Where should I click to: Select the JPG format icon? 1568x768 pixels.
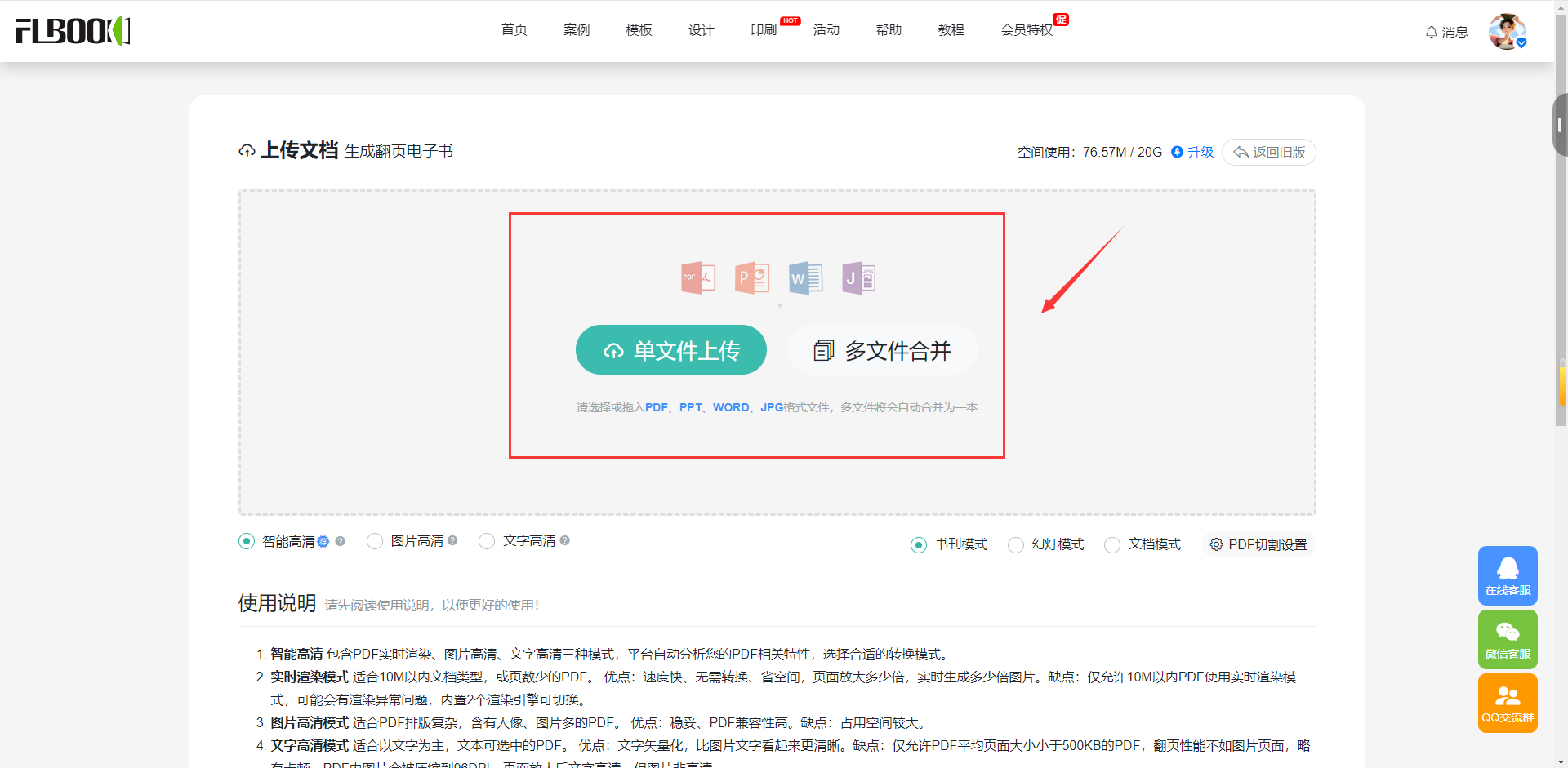click(x=859, y=277)
